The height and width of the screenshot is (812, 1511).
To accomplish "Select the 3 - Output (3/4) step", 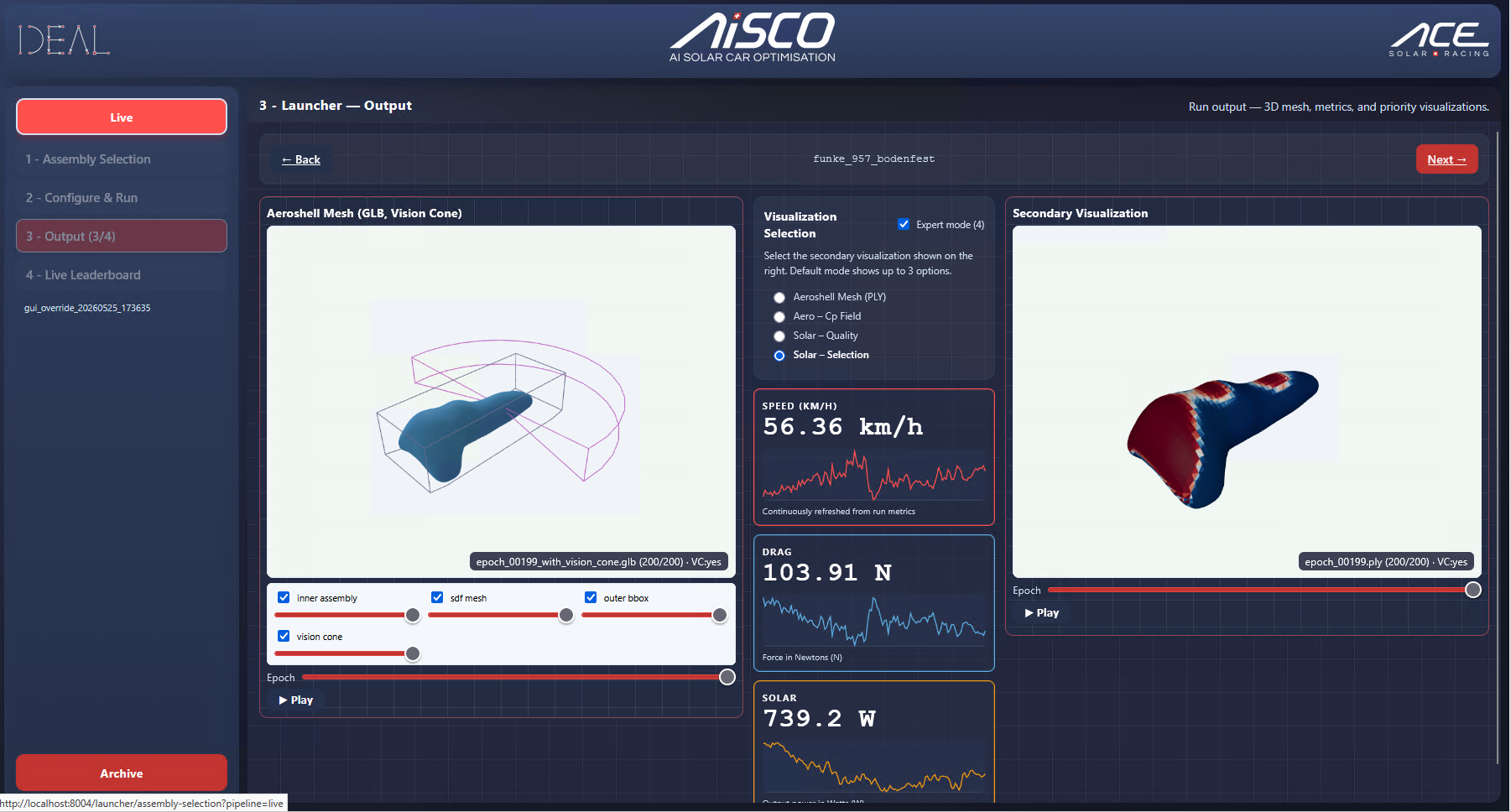I will tap(122, 237).
